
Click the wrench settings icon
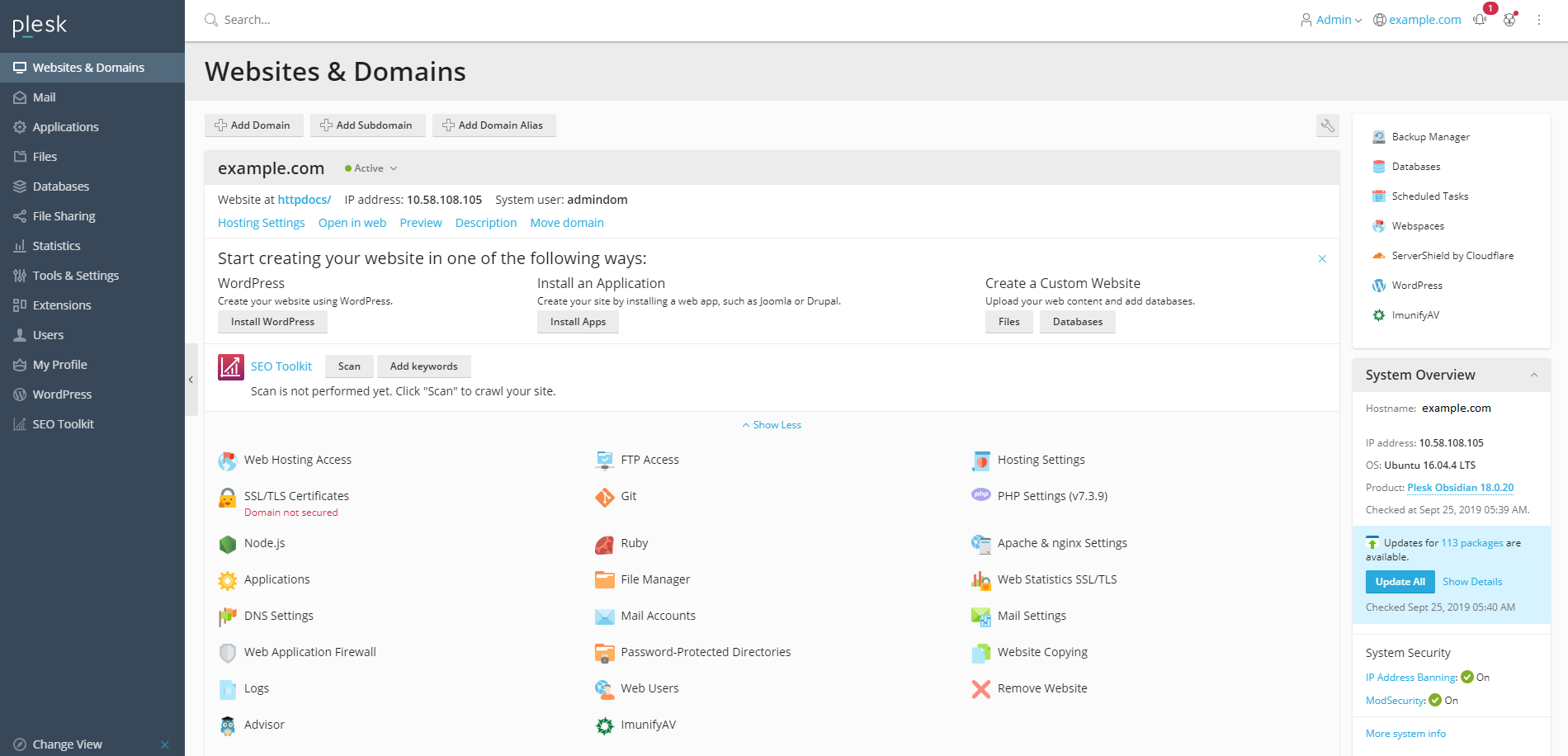click(x=1327, y=125)
